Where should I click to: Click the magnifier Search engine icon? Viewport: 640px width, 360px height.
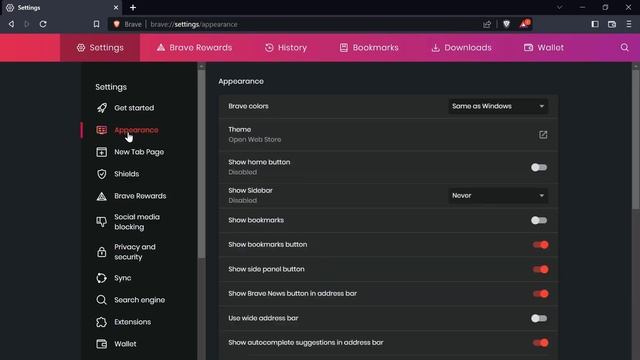pos(102,300)
